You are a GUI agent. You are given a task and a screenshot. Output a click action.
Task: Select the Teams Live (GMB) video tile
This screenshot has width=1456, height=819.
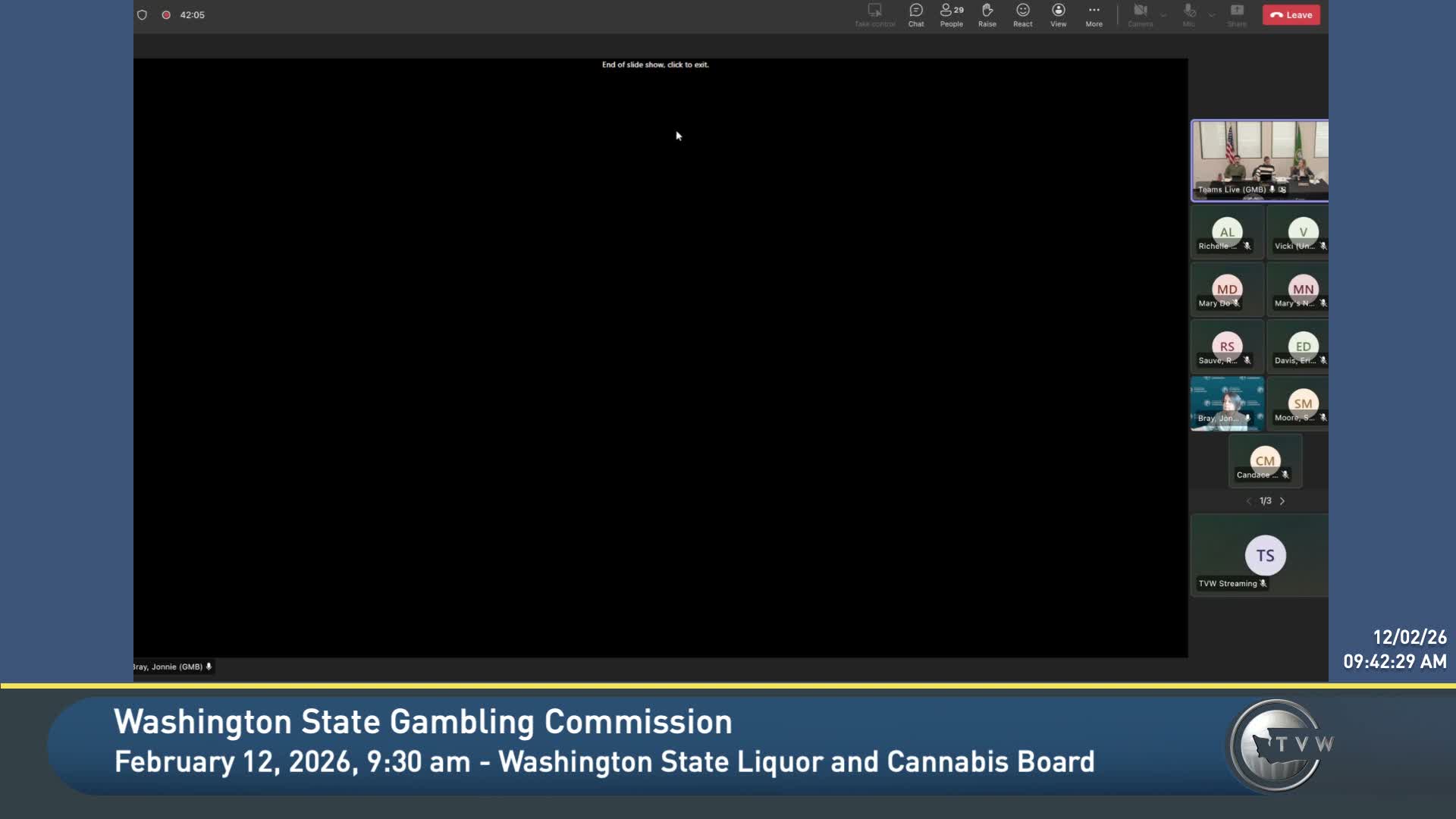(x=1260, y=161)
